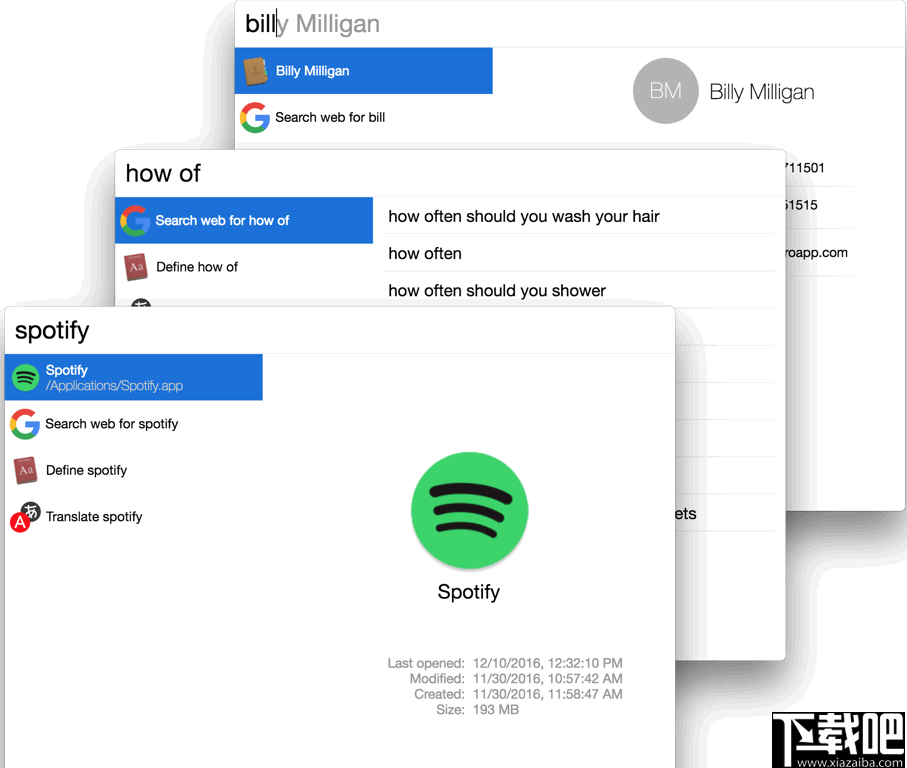
Task: Click the Google icon beside Search web for bill
Action: coord(255,117)
